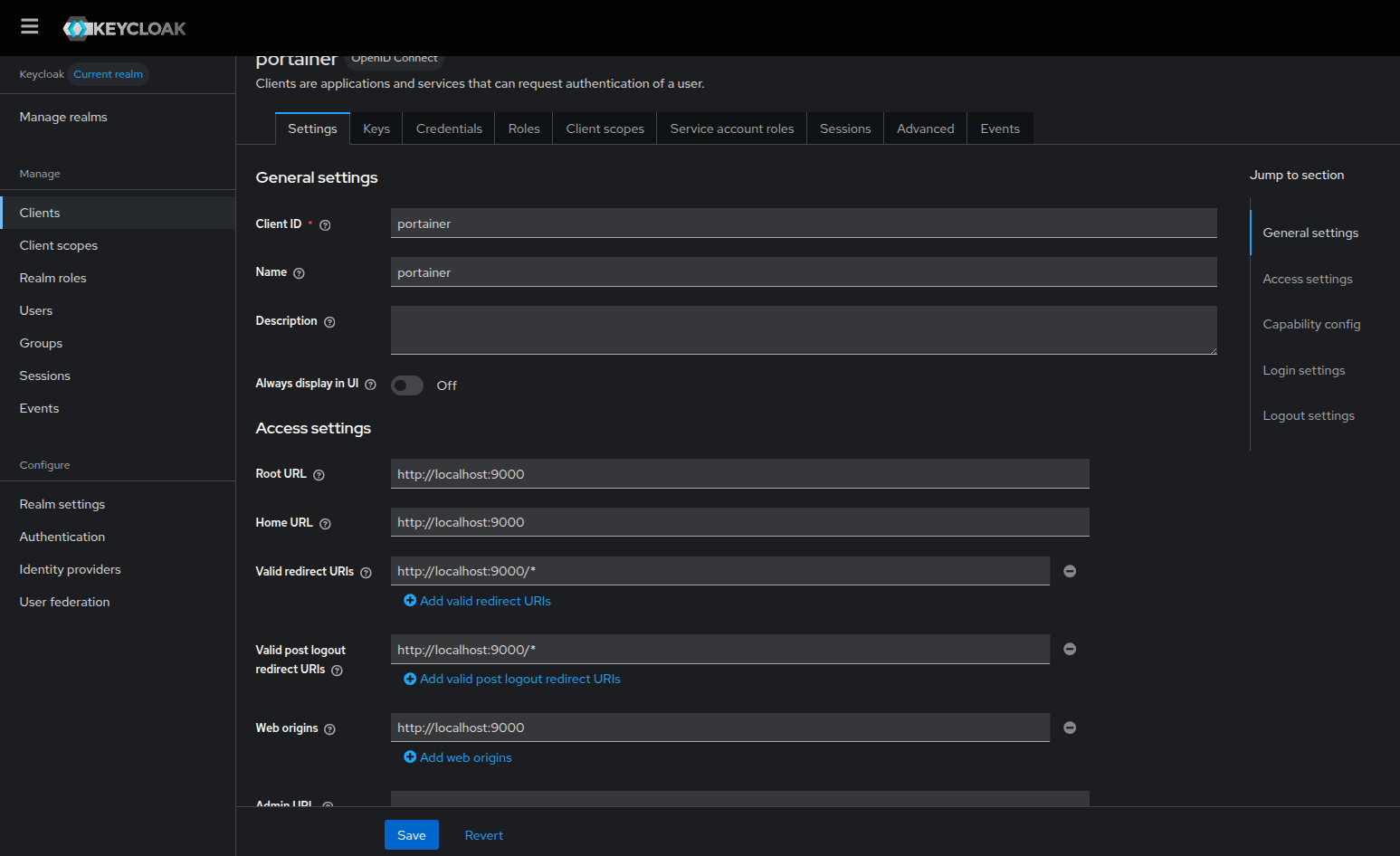The height and width of the screenshot is (856, 1400).
Task: Open the navigation hamburger menu
Action: (x=29, y=26)
